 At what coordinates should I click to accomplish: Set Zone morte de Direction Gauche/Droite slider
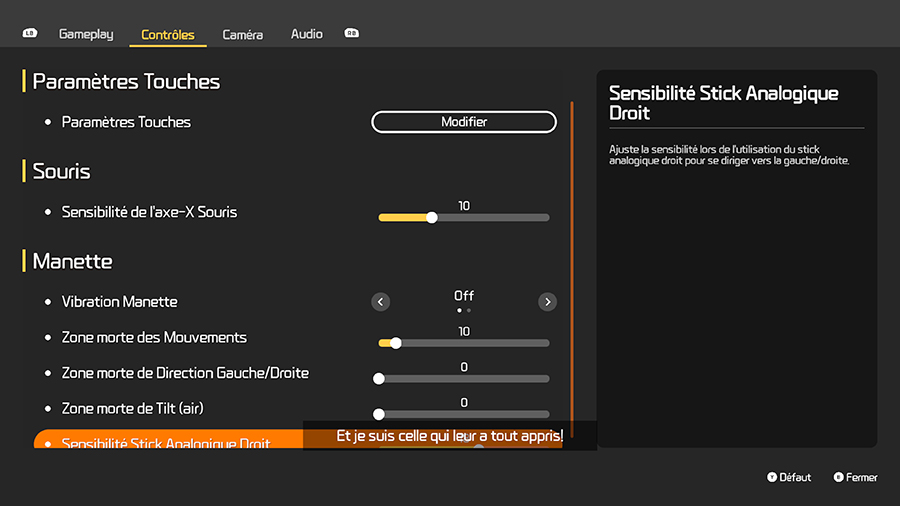(464, 379)
